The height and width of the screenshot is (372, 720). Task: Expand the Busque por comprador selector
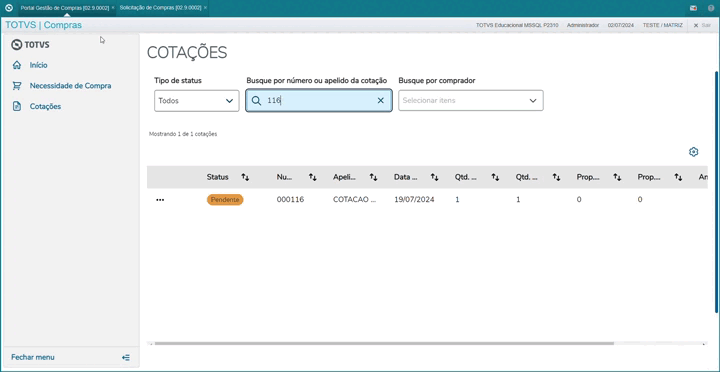tap(471, 101)
